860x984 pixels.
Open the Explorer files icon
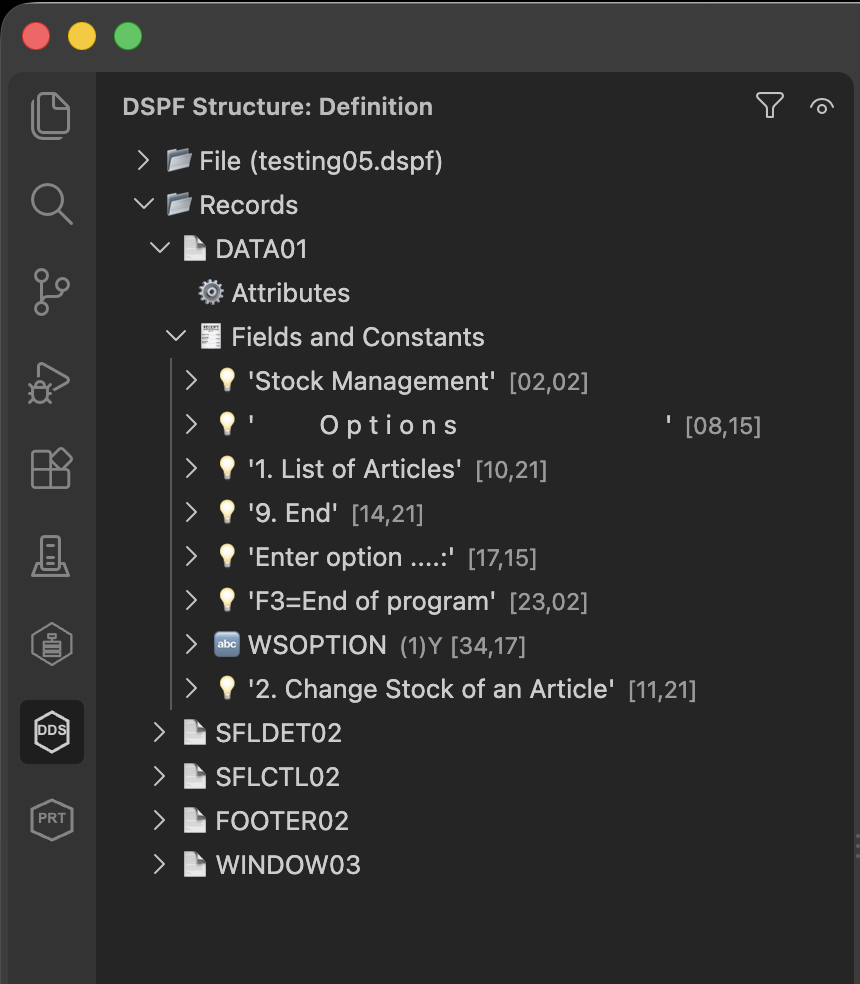point(51,116)
